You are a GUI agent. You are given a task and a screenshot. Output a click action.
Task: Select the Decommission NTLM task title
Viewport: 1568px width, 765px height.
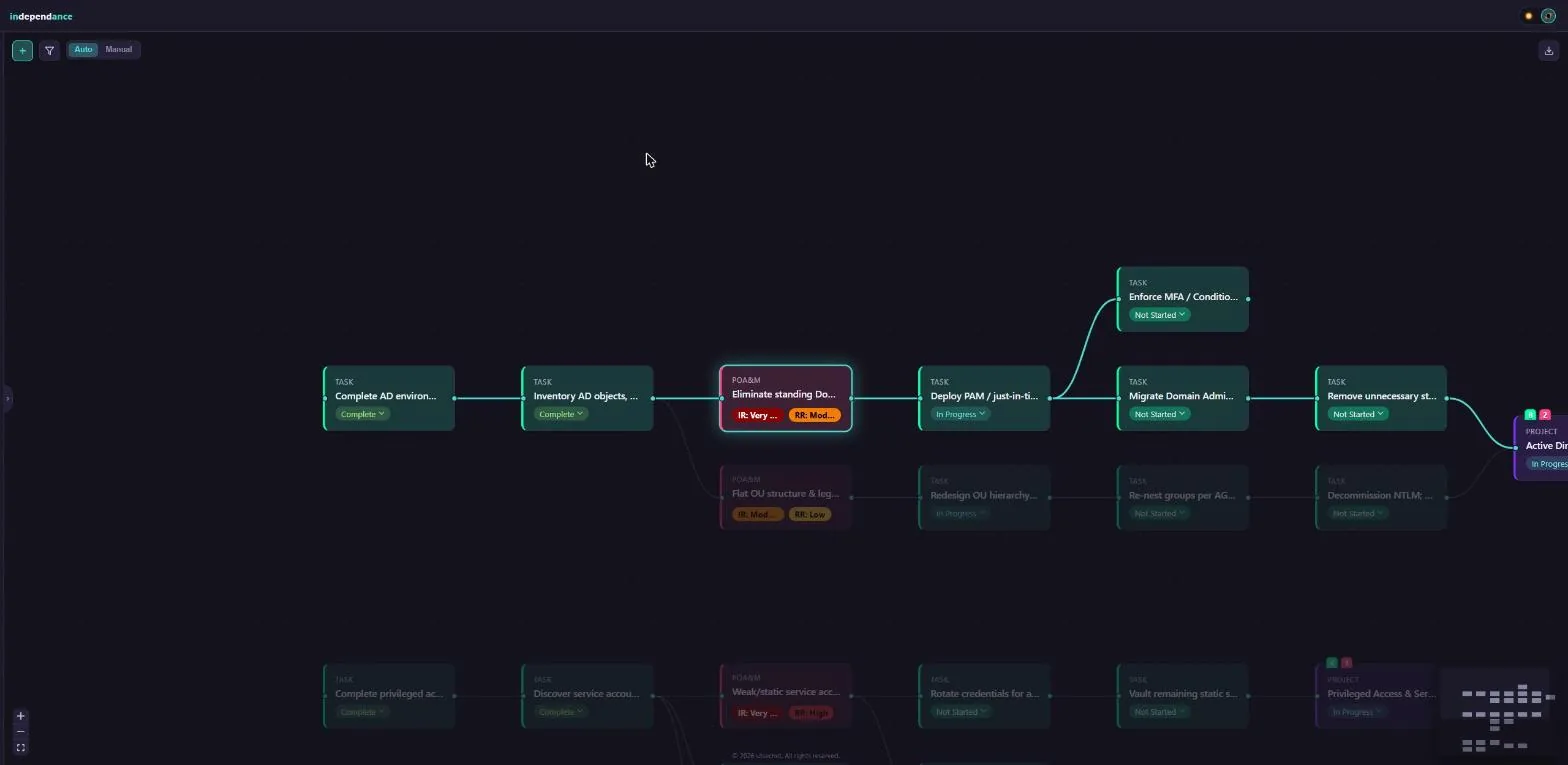[1380, 495]
